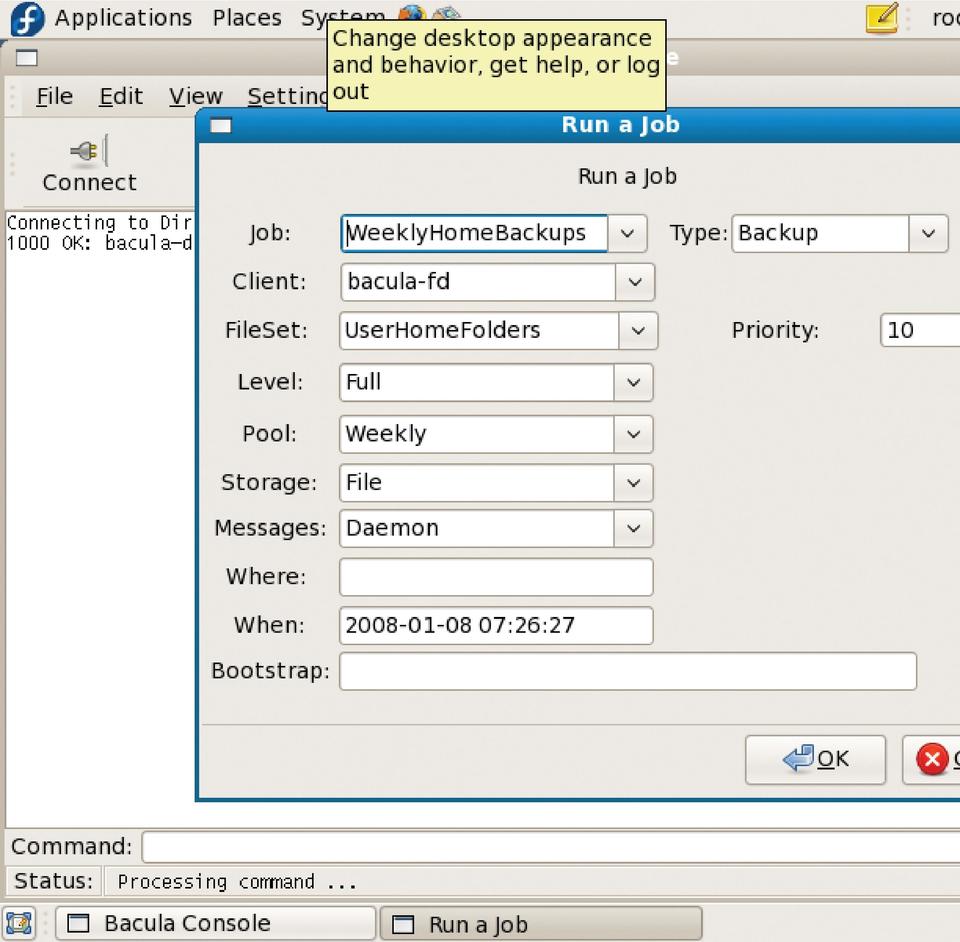Image resolution: width=960 pixels, height=942 pixels.
Task: Click the OK button
Action: [816, 760]
